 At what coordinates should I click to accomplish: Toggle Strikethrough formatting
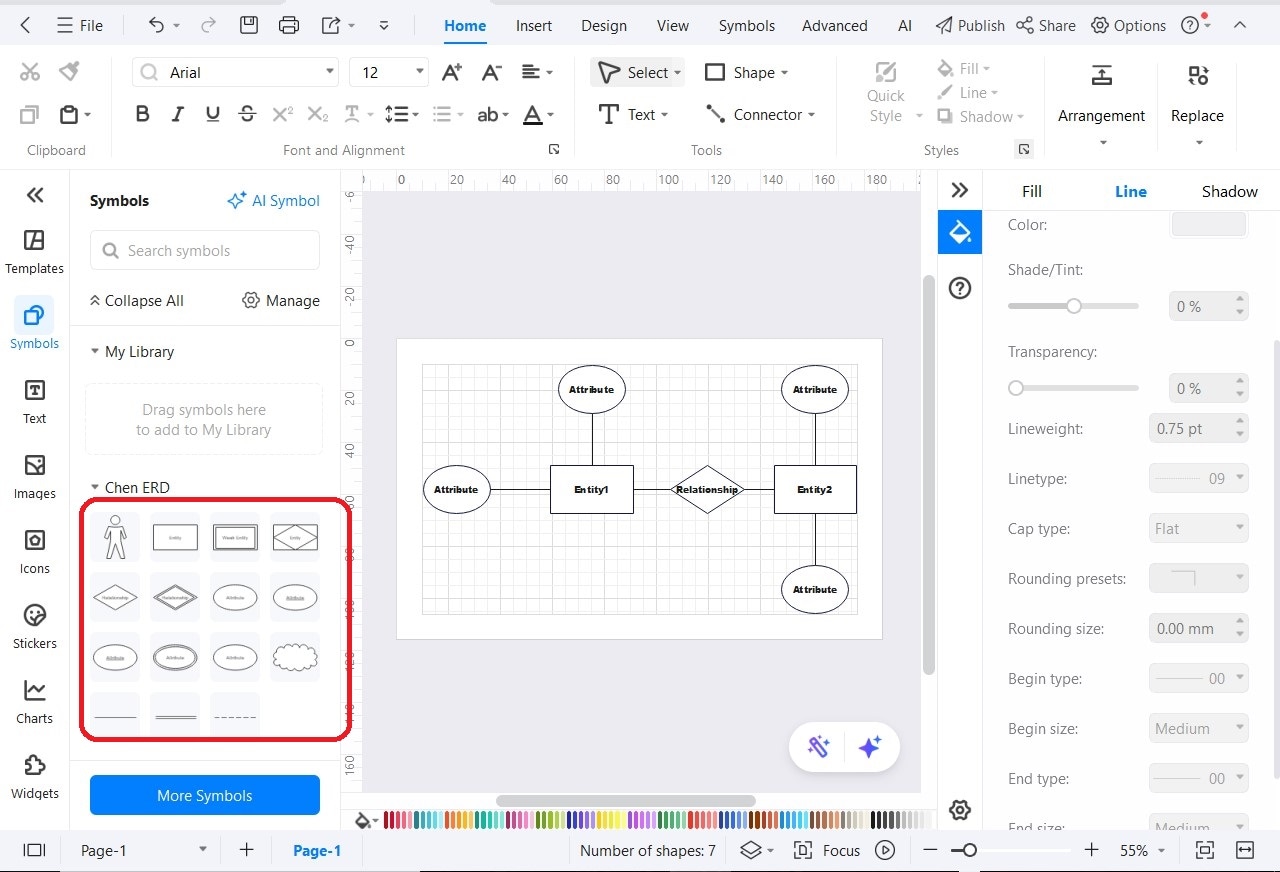click(247, 114)
